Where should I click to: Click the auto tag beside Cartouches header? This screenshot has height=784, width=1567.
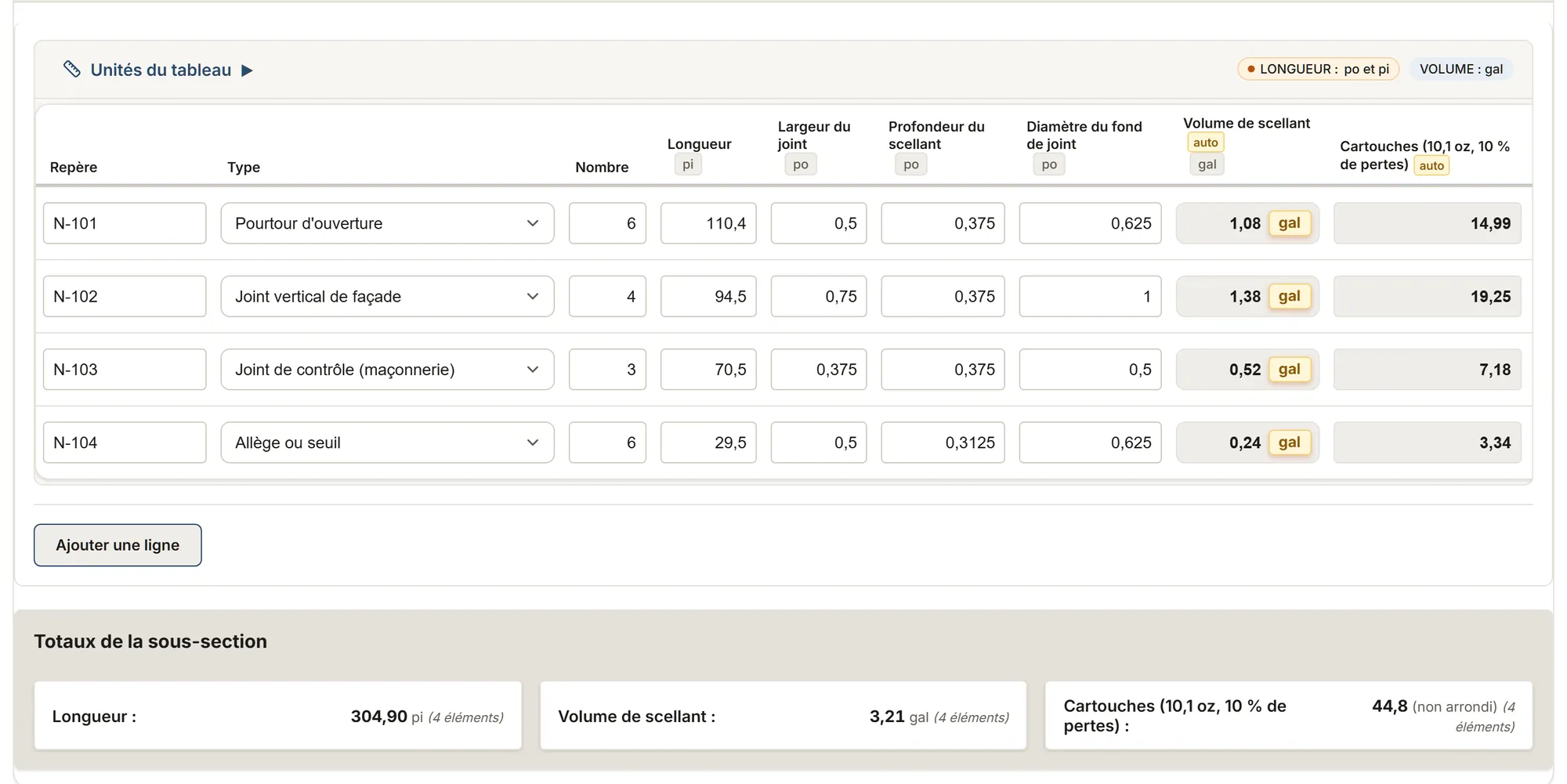tap(1431, 165)
